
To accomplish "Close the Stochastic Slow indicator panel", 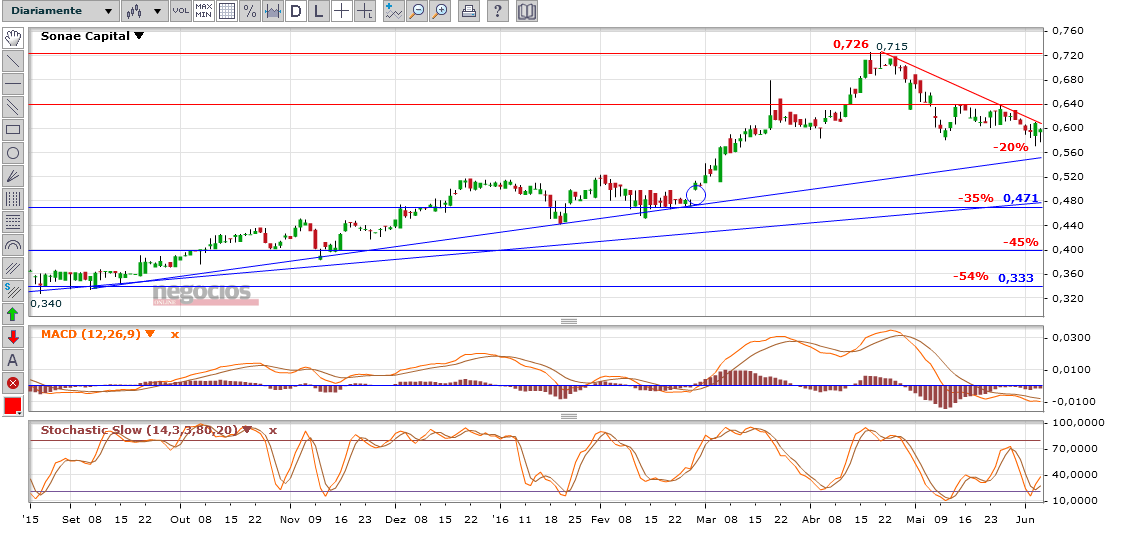I will (272, 431).
